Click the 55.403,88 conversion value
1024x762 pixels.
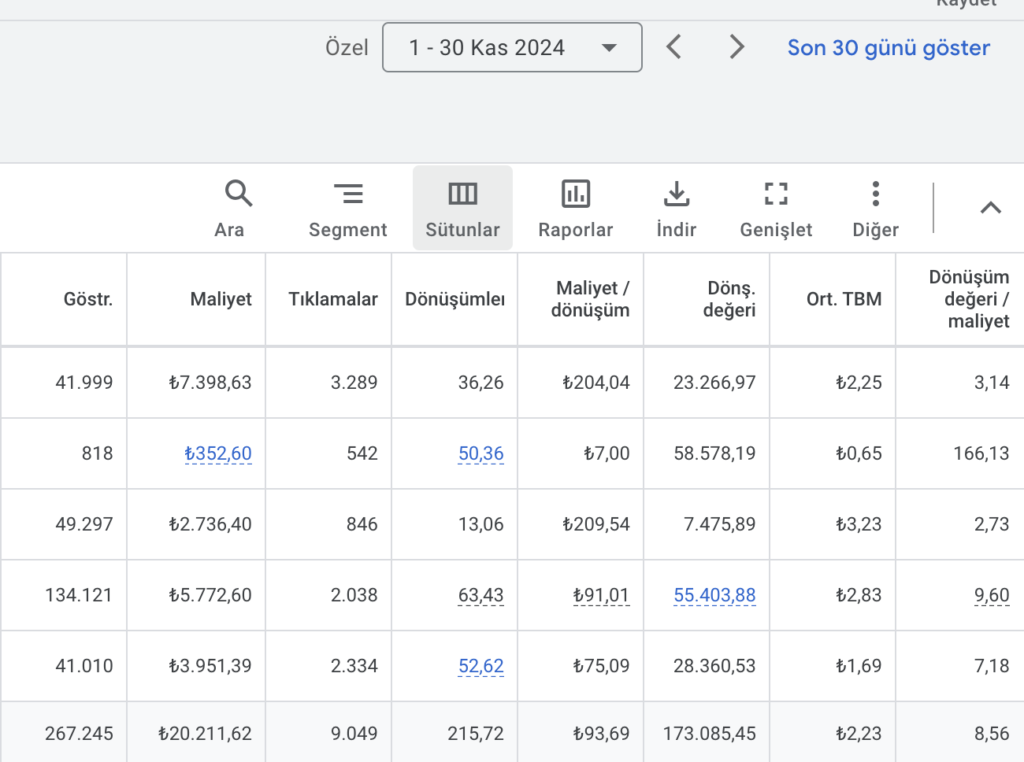tap(715, 596)
